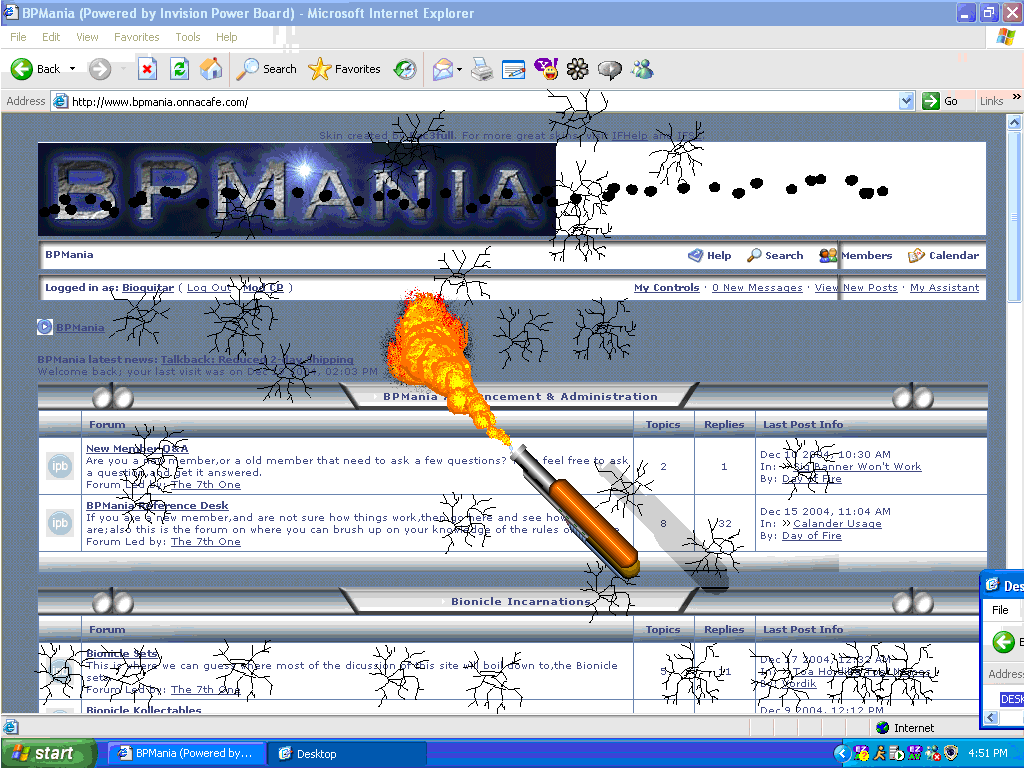Open the View menu
Image resolution: width=1024 pixels, height=768 pixels.
pyautogui.click(x=87, y=37)
